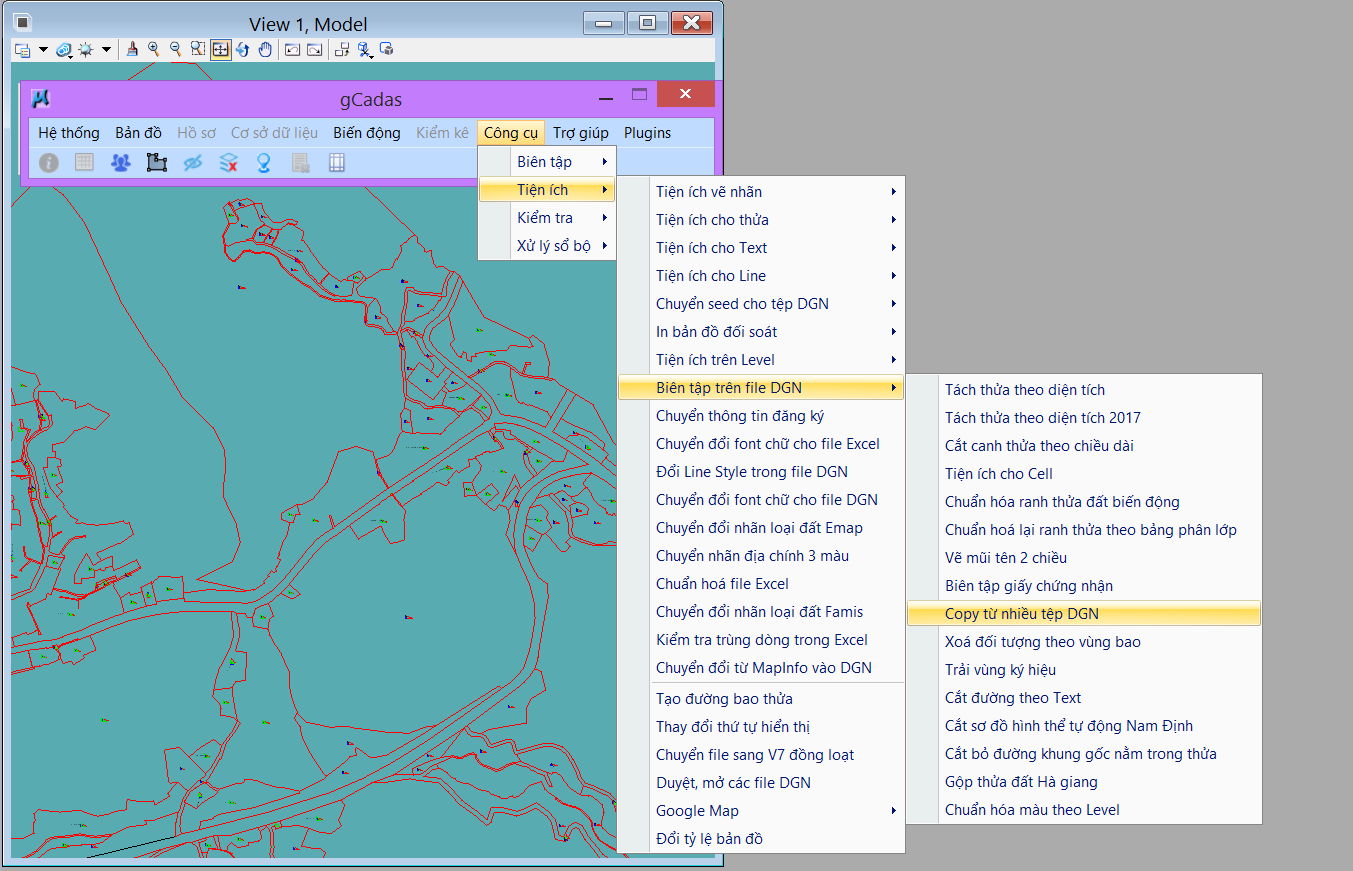The width and height of the screenshot is (1353, 871).
Task: Click the parcel polygon shape icon
Action: [156, 162]
